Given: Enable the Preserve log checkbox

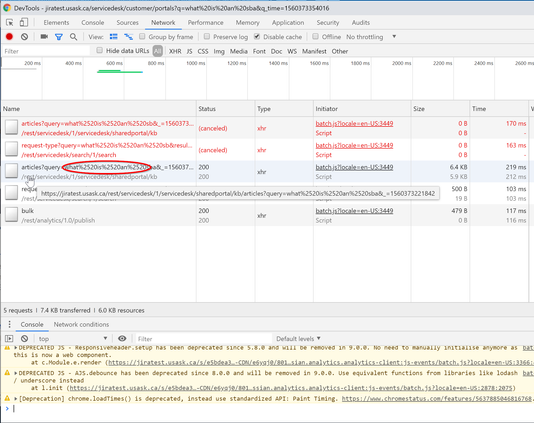Looking at the screenshot, I should [x=207, y=36].
